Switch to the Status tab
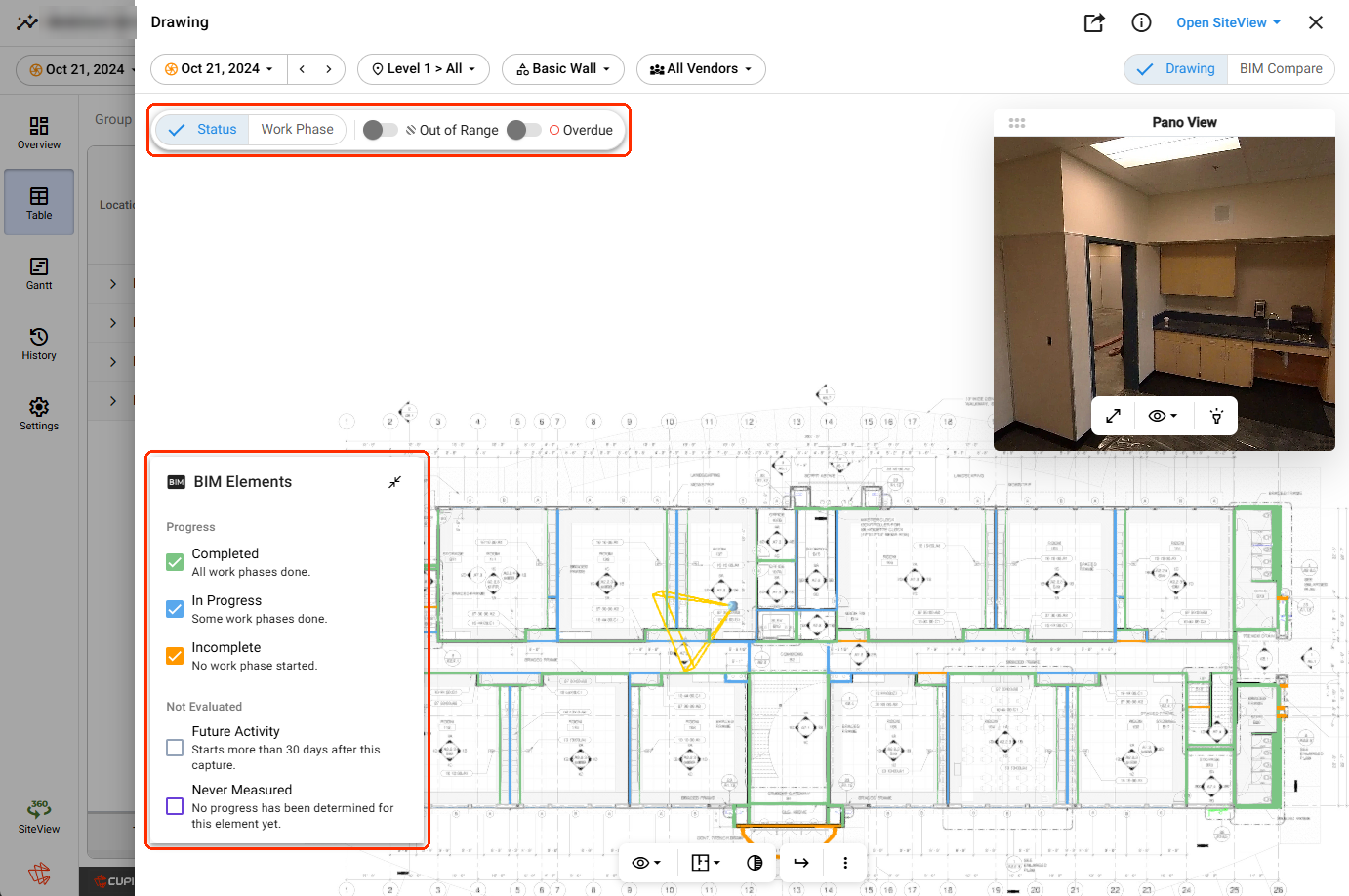This screenshot has height=896, width=1349. (202, 130)
